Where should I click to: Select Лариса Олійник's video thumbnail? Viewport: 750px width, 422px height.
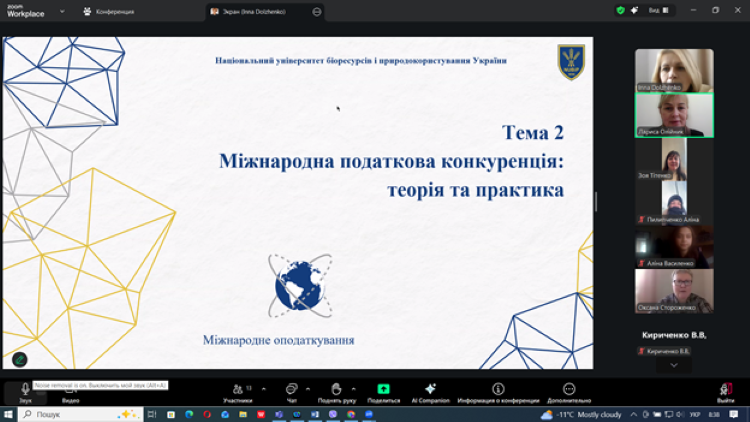pos(674,115)
